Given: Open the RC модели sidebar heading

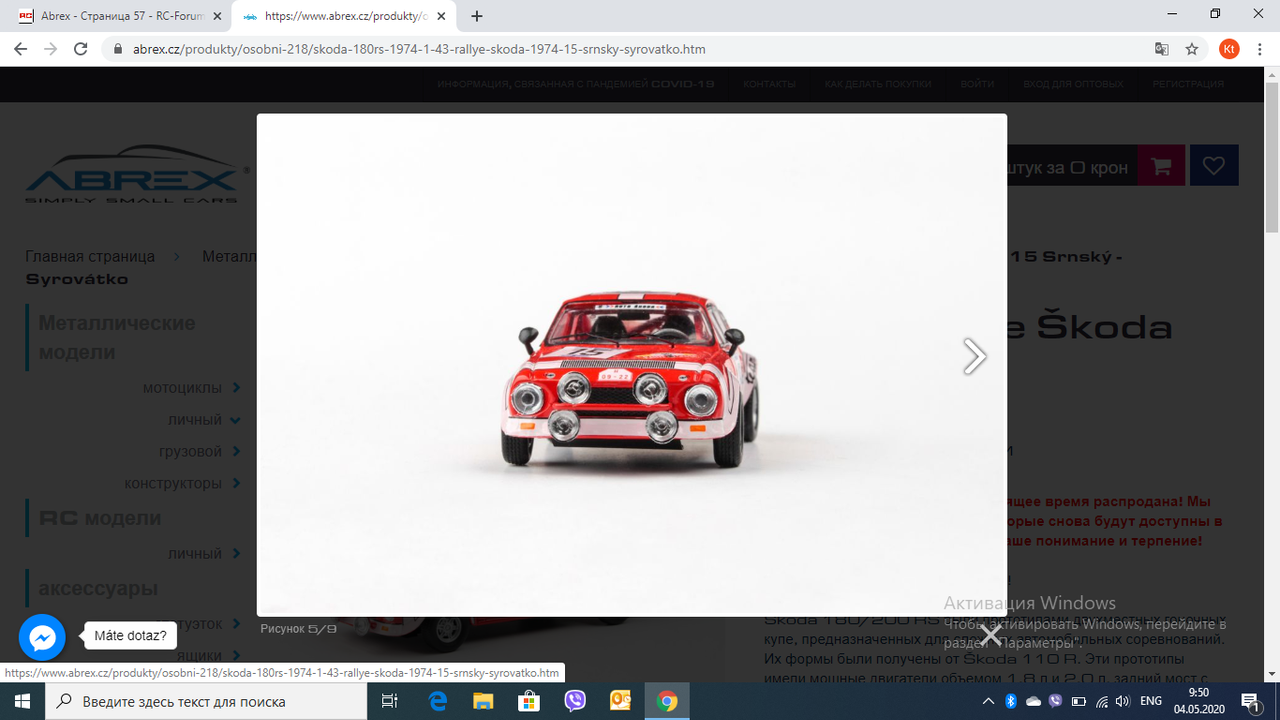Looking at the screenshot, I should click(100, 518).
